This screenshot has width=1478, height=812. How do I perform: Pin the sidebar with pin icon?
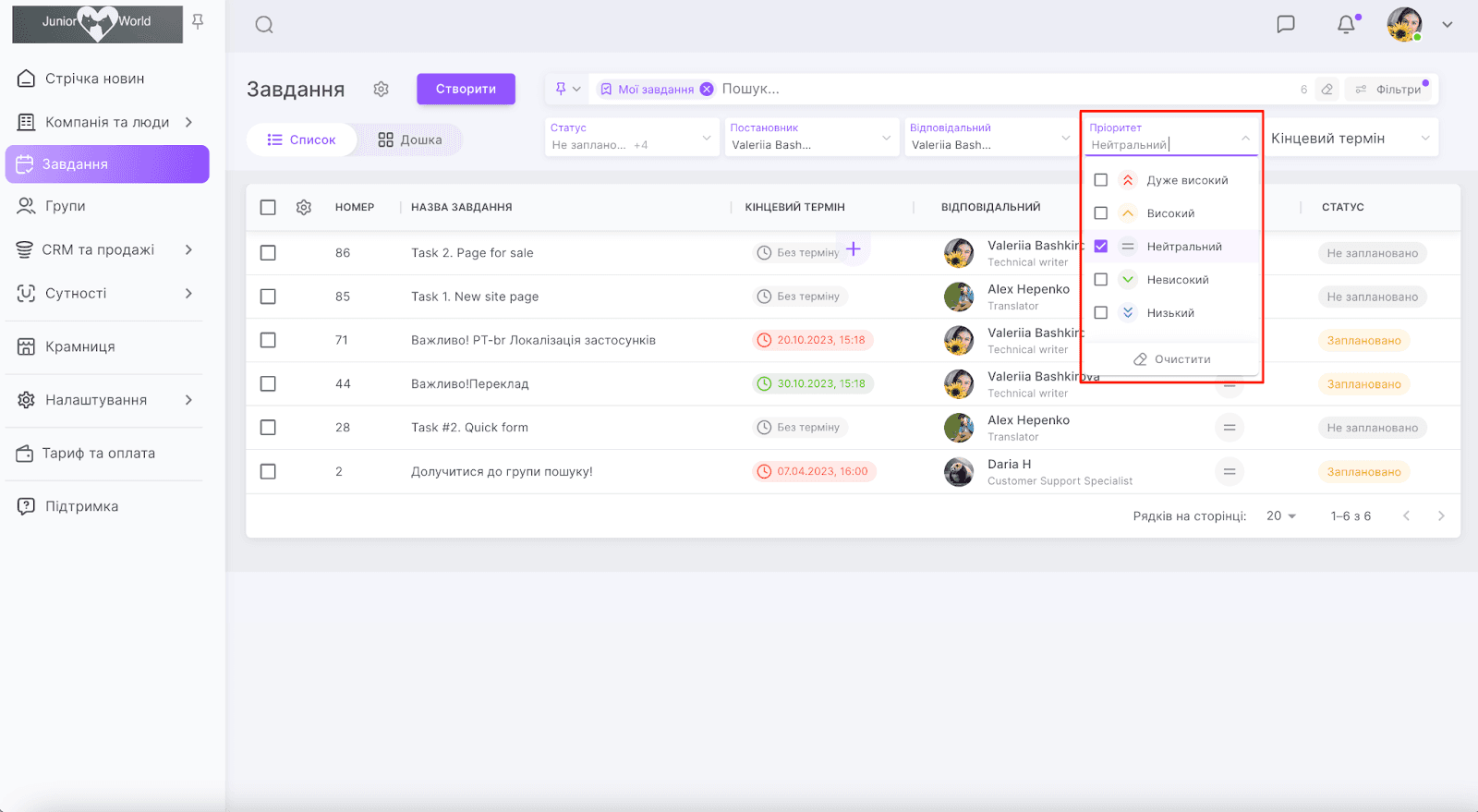[198, 21]
